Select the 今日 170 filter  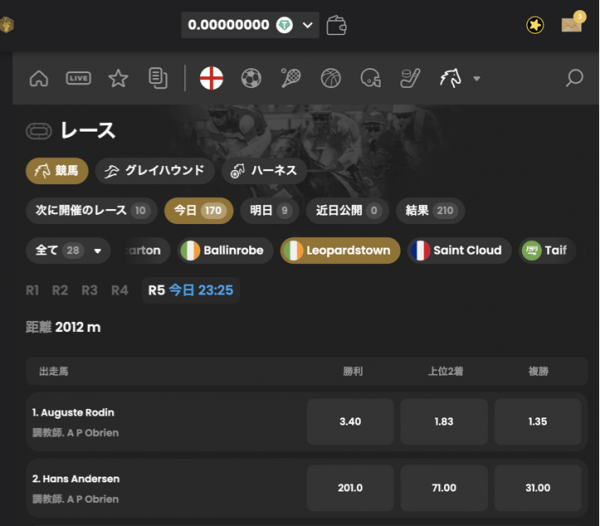[x=199, y=210]
